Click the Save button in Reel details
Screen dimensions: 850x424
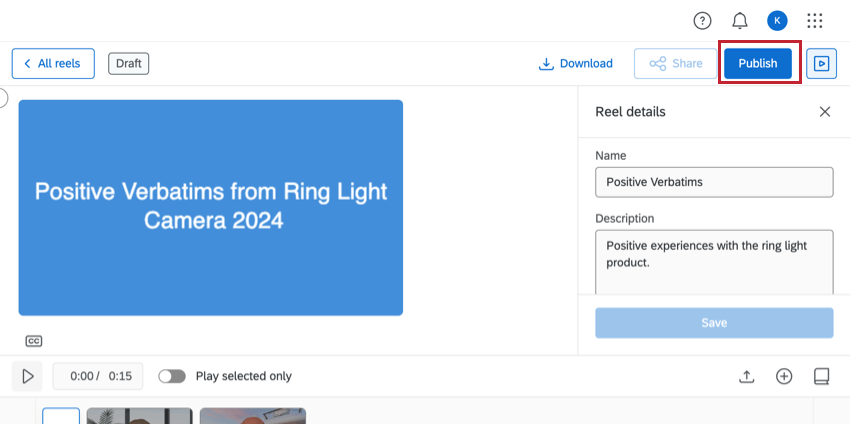tap(714, 323)
